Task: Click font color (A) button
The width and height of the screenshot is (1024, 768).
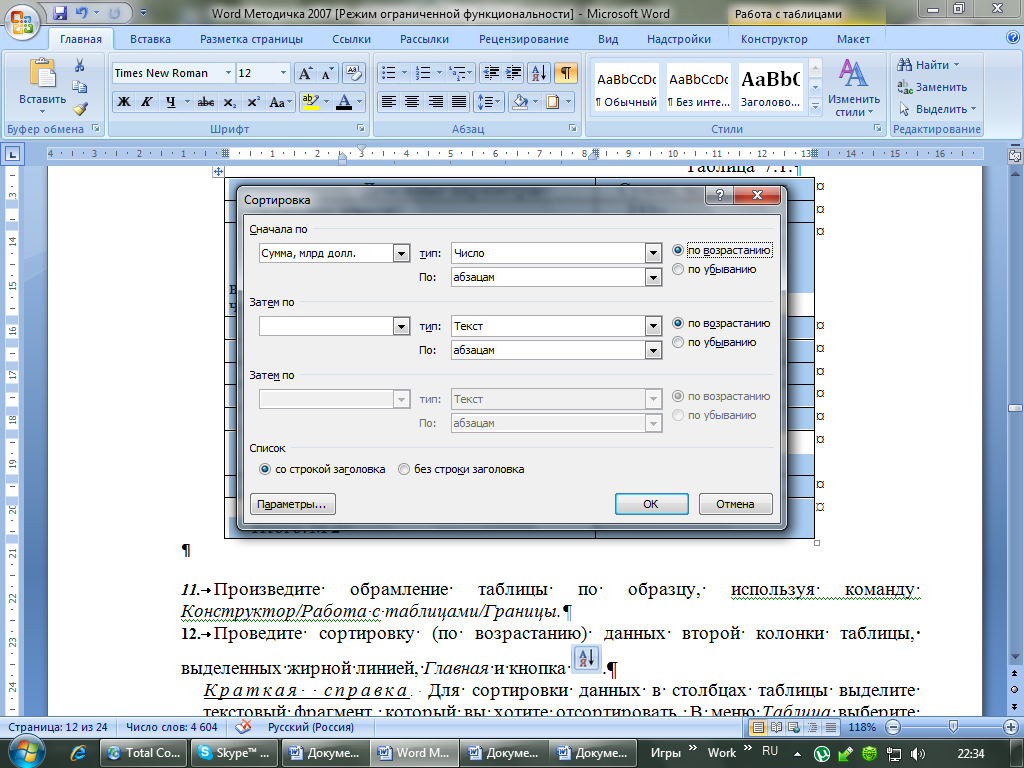Action: (344, 102)
